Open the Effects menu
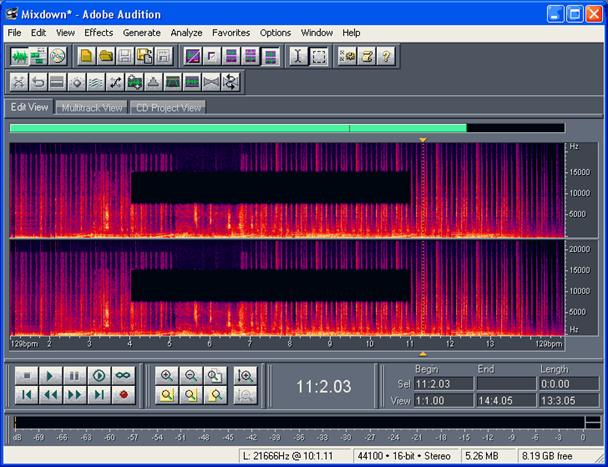The width and height of the screenshot is (608, 467). 99,32
